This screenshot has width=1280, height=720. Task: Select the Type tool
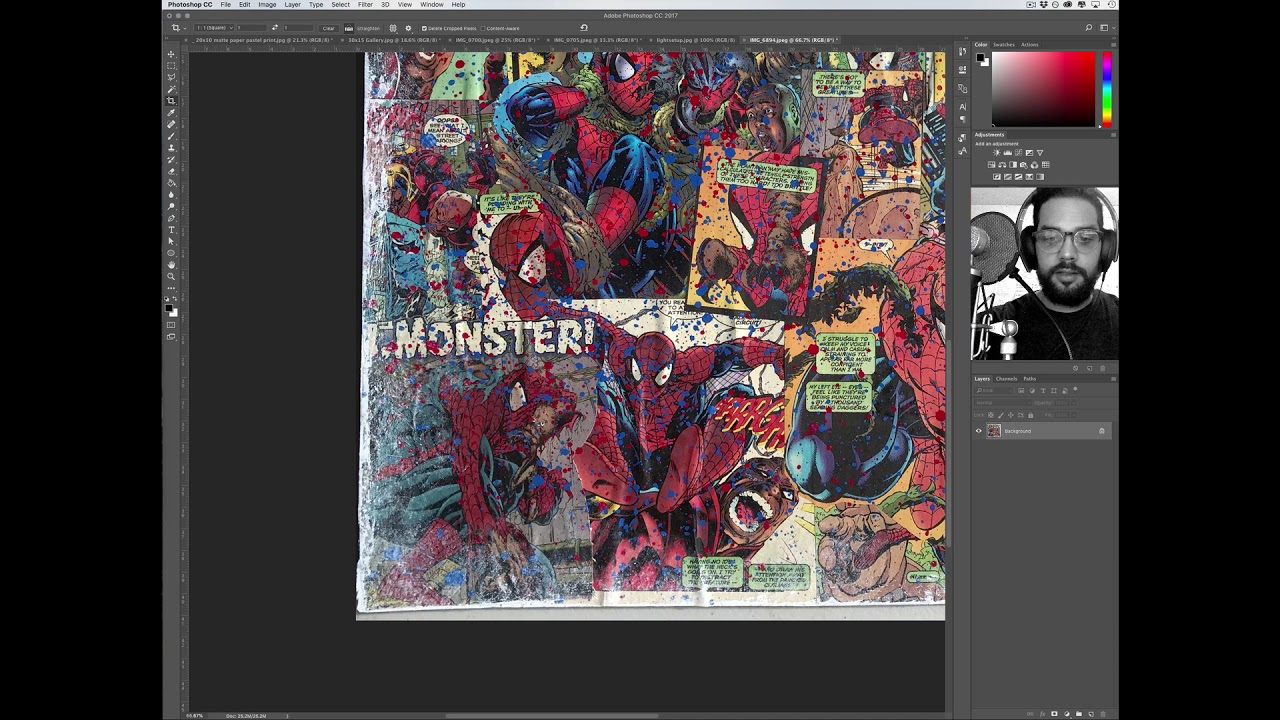click(x=171, y=228)
